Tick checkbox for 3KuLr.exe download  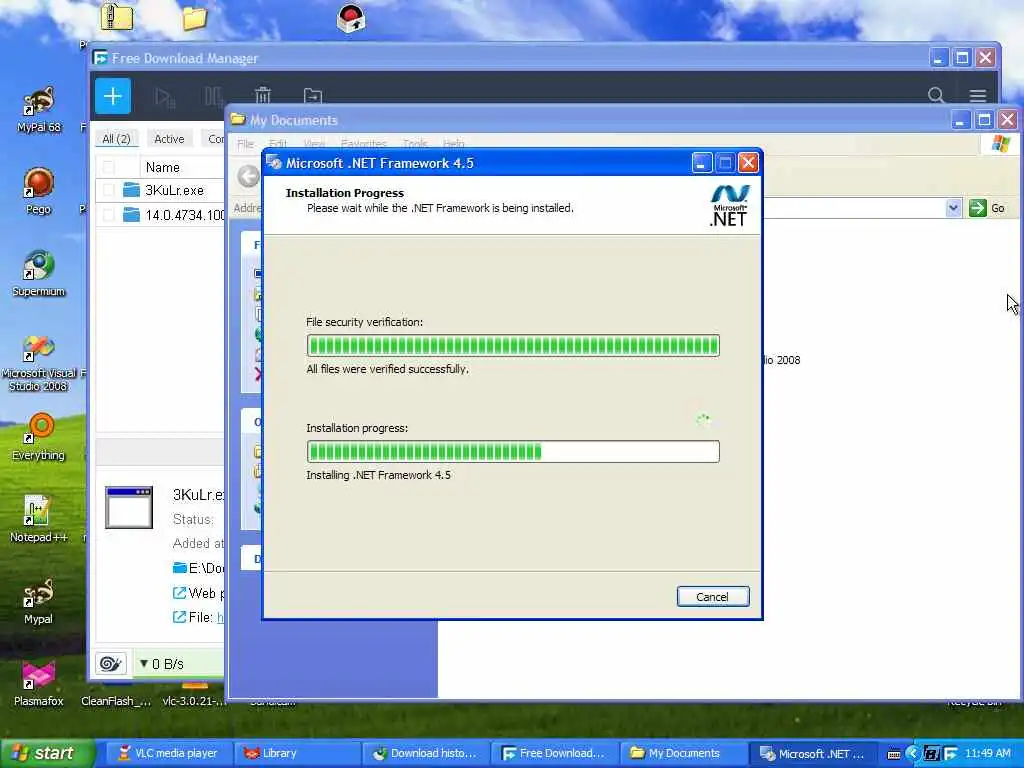[108, 190]
